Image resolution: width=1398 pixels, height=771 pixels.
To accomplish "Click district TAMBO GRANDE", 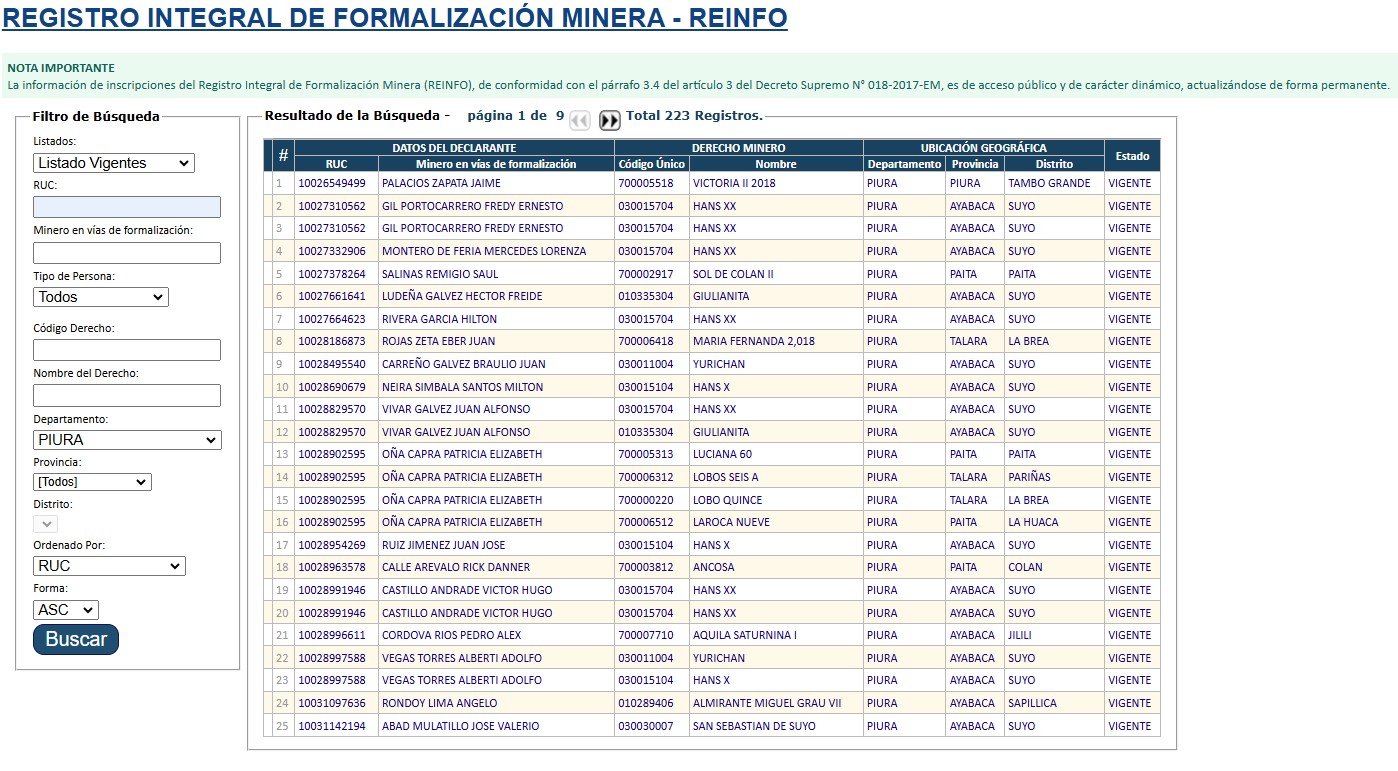I will (1049, 184).
